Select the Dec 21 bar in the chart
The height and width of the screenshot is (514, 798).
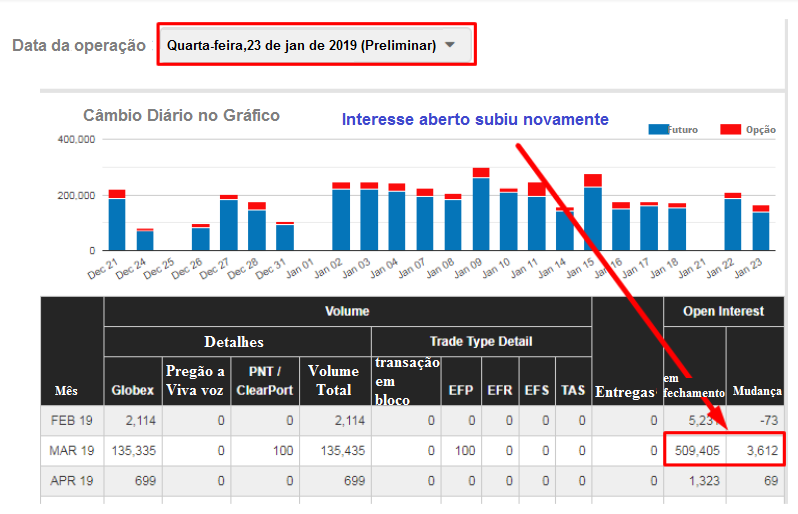point(117,220)
